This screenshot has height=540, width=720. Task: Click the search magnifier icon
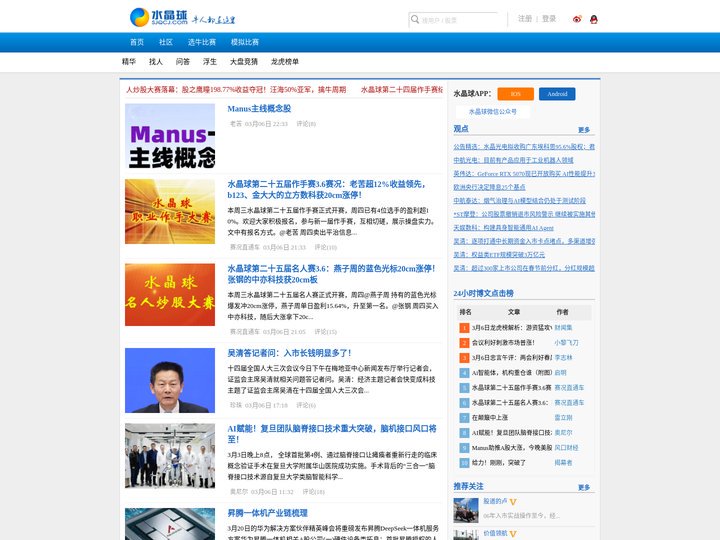click(x=415, y=19)
